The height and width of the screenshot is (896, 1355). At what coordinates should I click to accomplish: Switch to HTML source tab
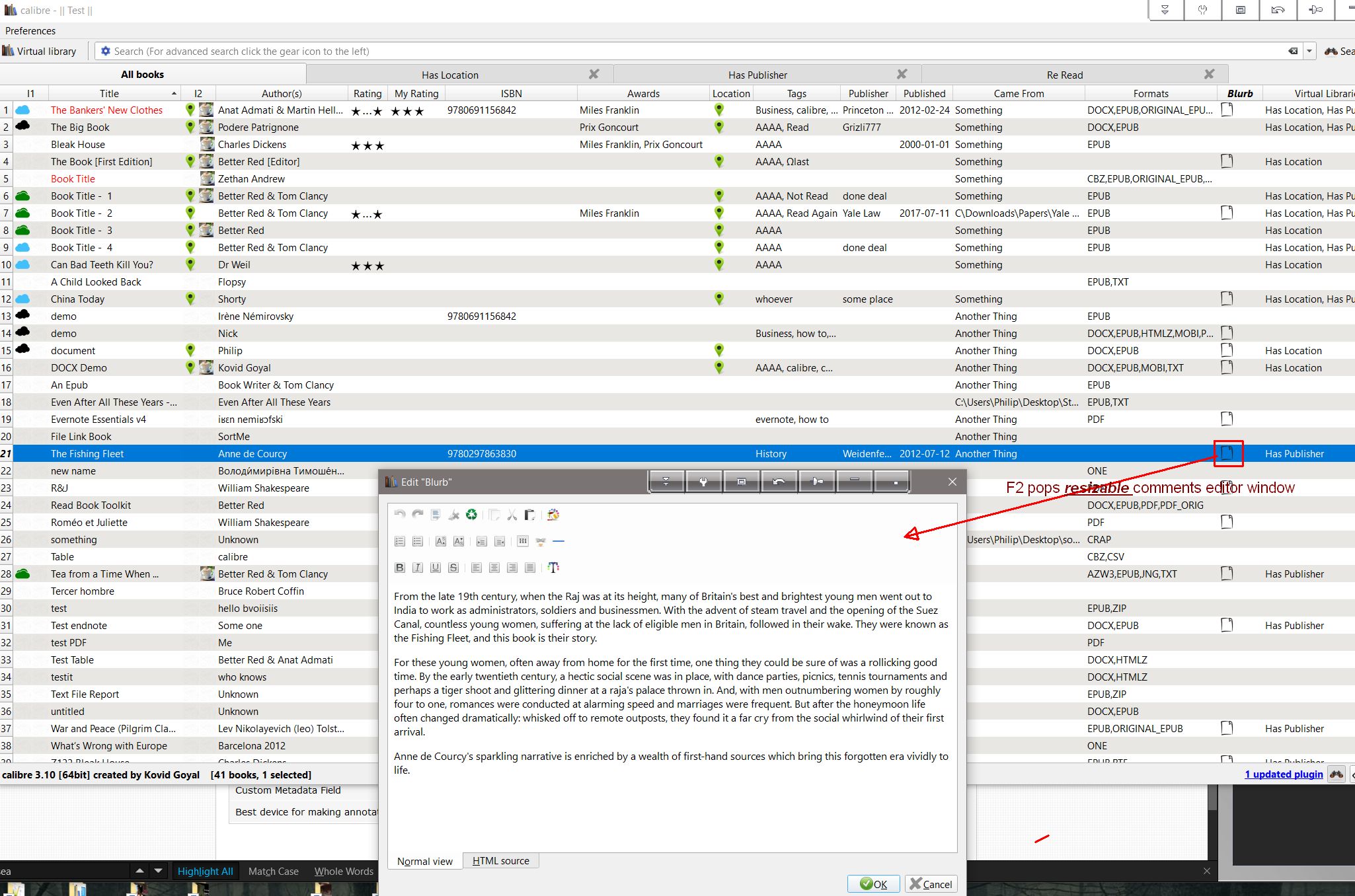(x=500, y=861)
